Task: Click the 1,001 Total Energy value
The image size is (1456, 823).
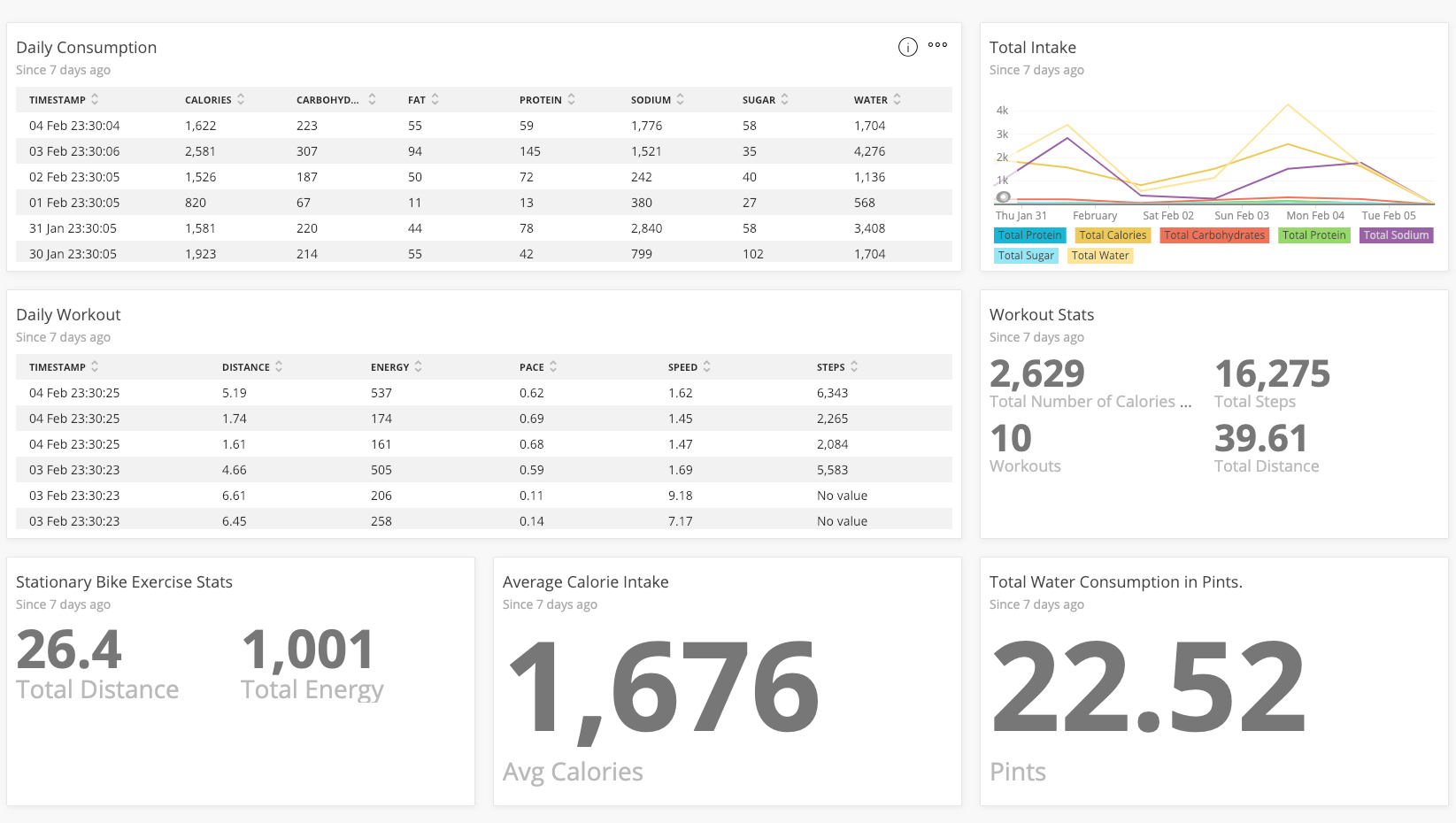Action: 308,650
